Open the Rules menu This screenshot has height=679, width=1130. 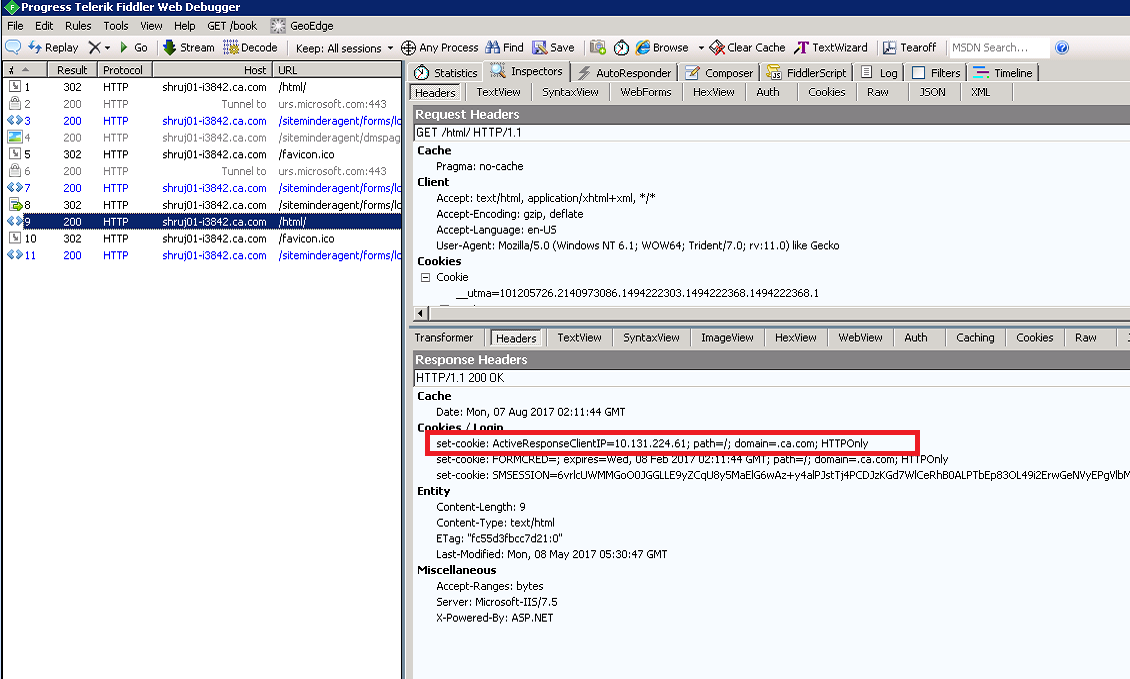pyautogui.click(x=78, y=26)
